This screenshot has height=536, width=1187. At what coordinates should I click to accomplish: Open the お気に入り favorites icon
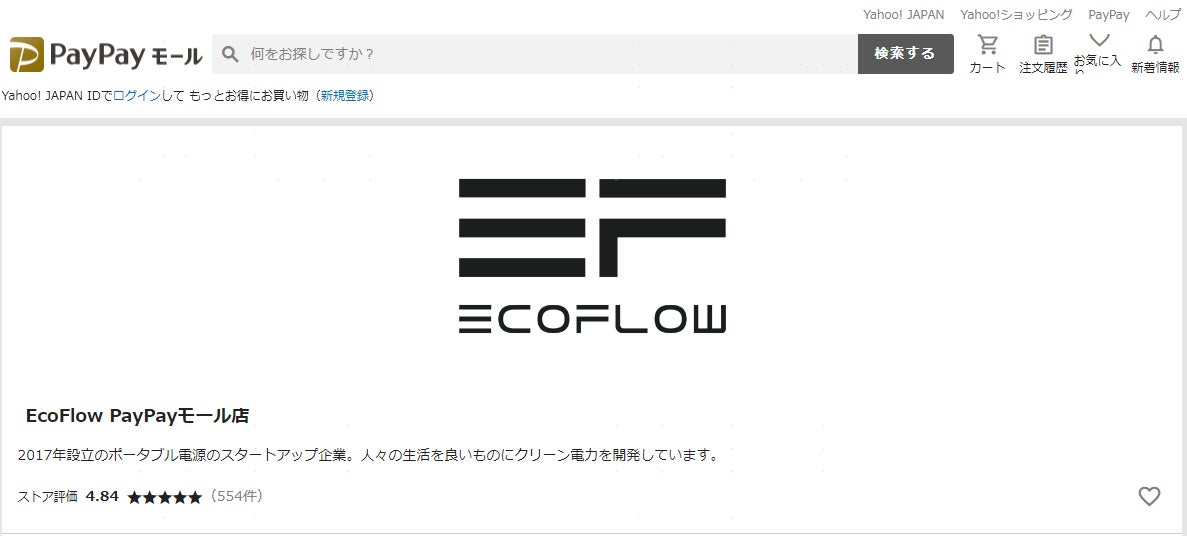click(1098, 40)
